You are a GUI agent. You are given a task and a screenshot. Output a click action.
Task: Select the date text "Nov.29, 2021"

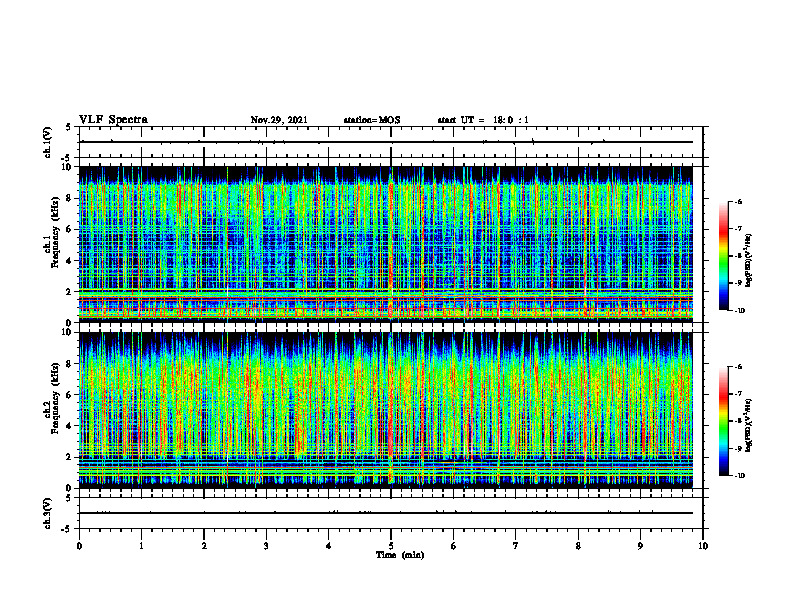point(279,120)
